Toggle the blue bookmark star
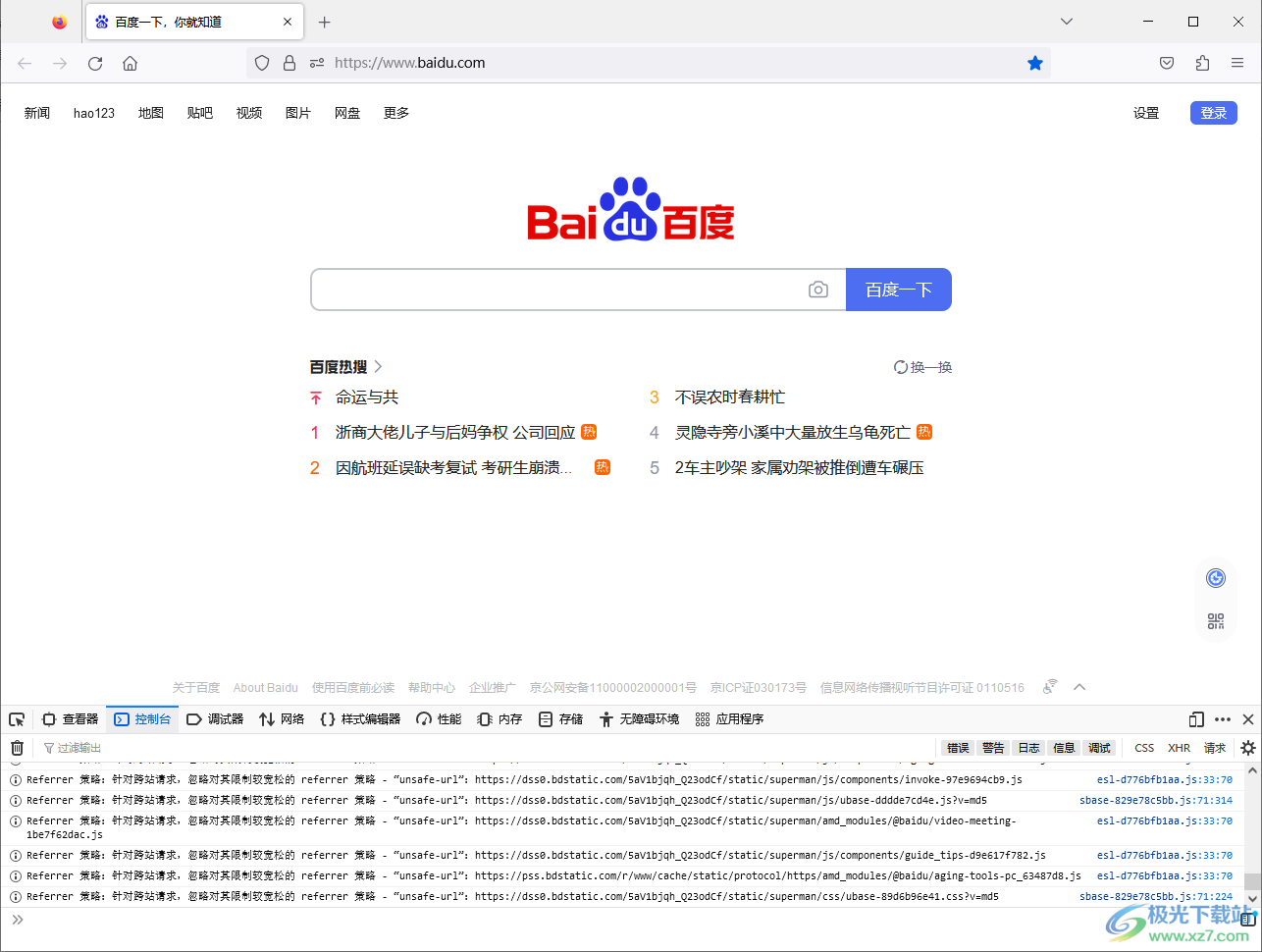1262x952 pixels. pos(1035,63)
